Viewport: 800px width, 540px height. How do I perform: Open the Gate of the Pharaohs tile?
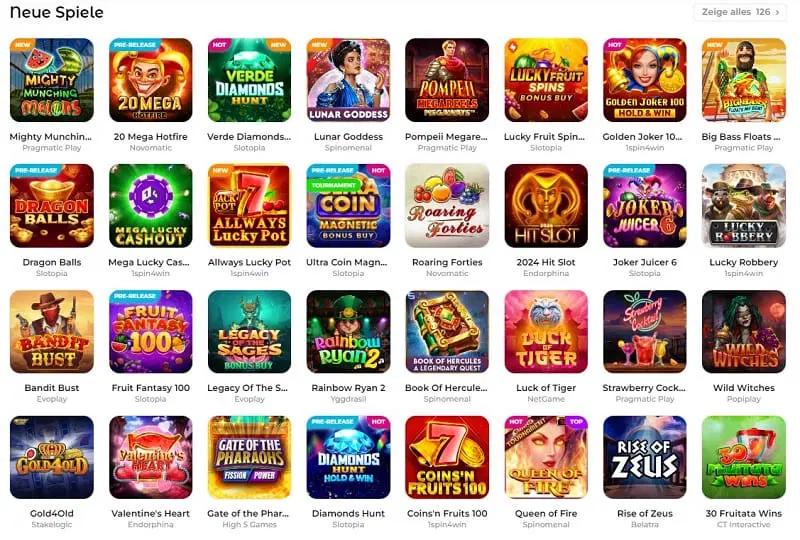(x=249, y=457)
